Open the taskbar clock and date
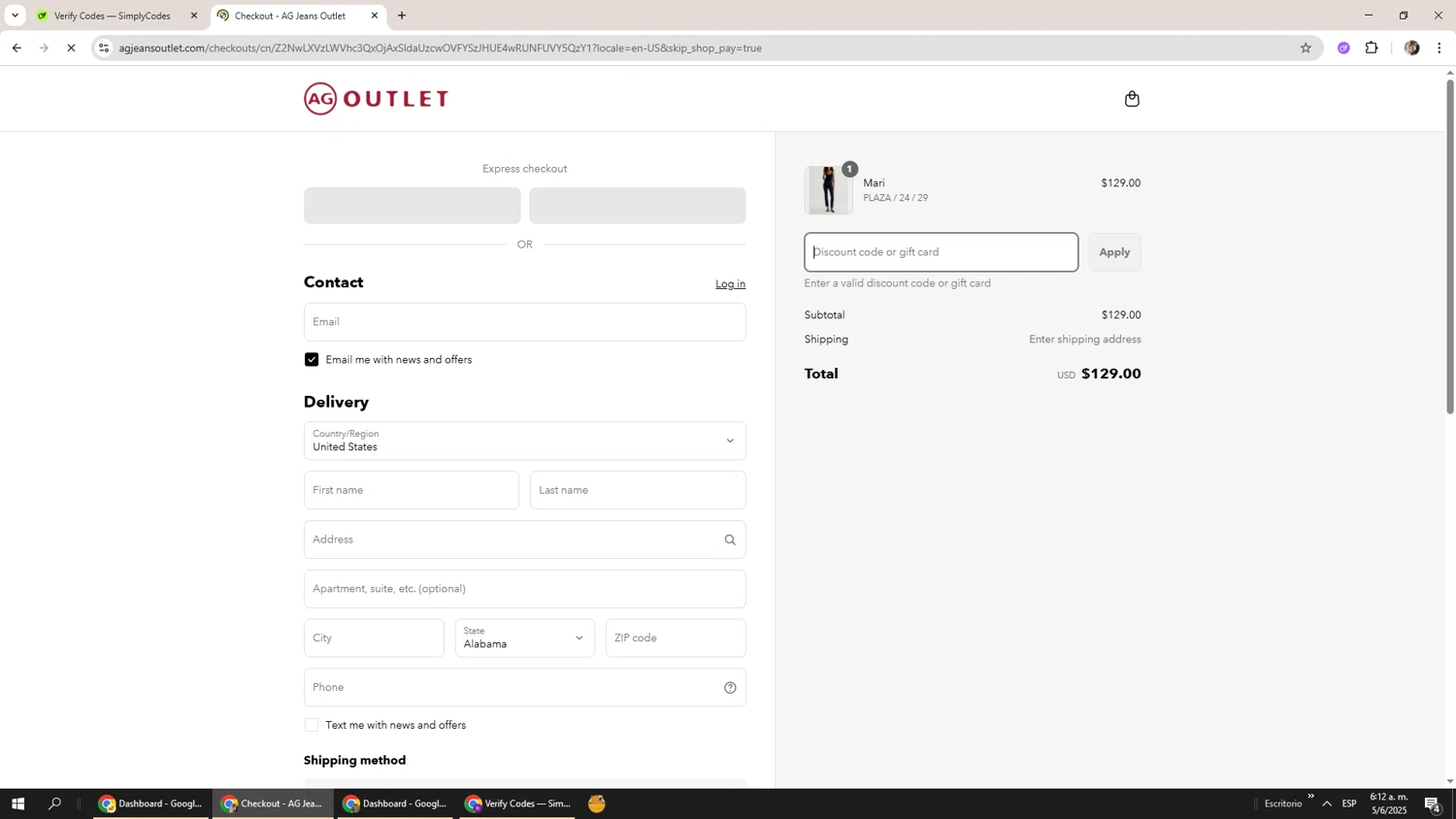Screen dimensions: 1456x819 (x=1389, y=803)
